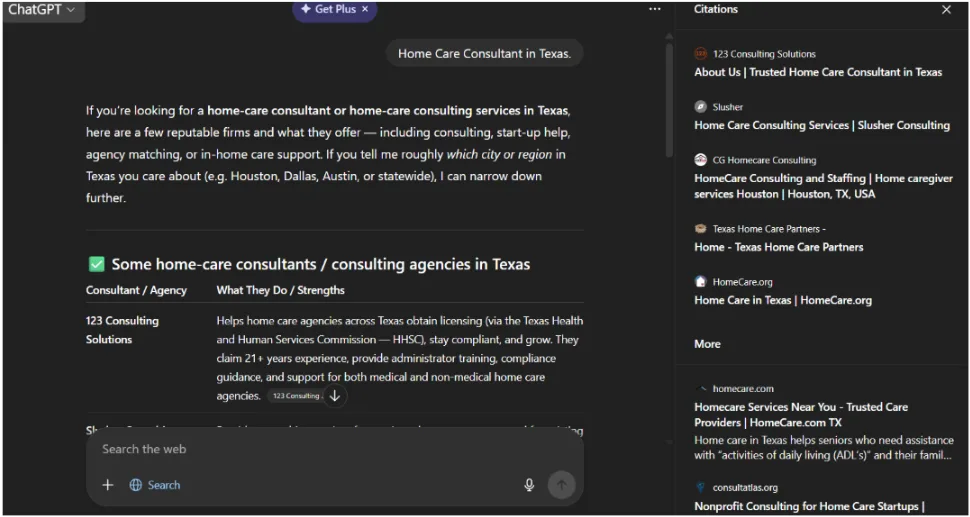Open the three-dots options menu
The width and height of the screenshot is (970, 517).
pyautogui.click(x=654, y=9)
